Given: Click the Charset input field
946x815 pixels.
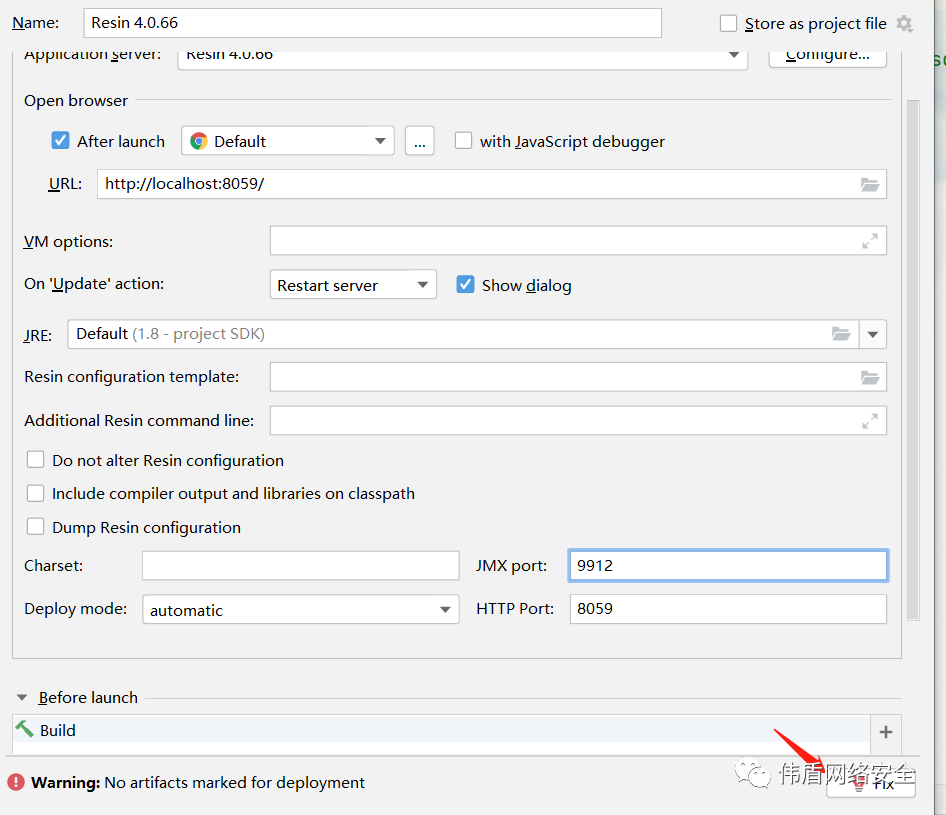Looking at the screenshot, I should [x=300, y=565].
